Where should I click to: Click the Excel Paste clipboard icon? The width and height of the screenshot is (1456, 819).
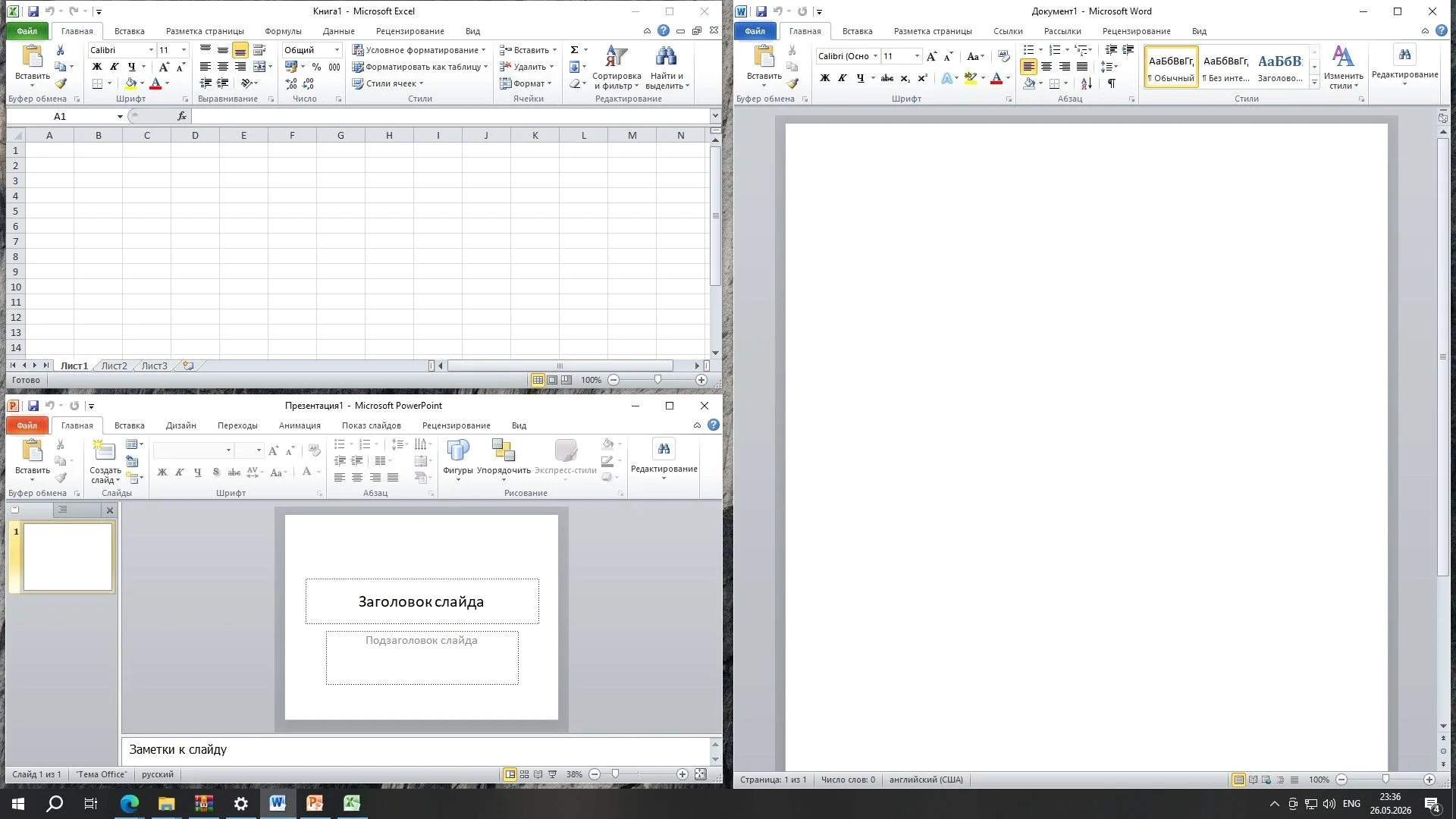pos(32,57)
